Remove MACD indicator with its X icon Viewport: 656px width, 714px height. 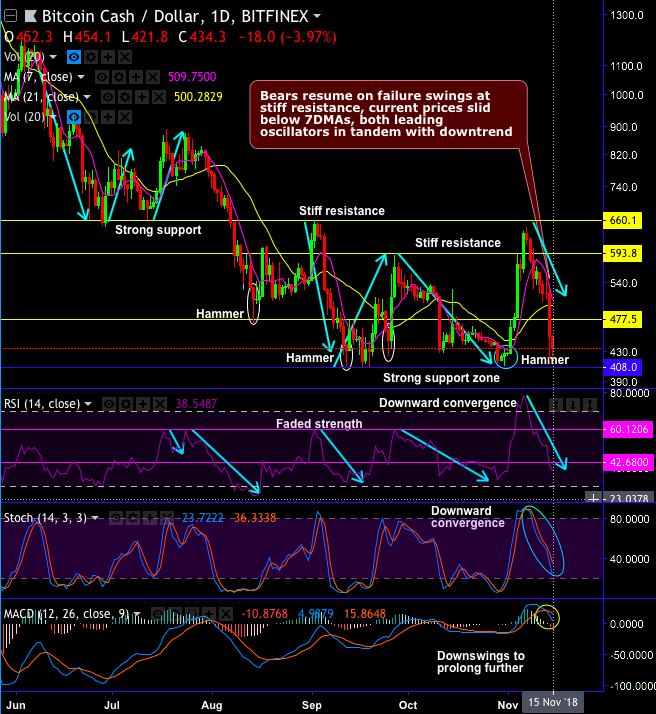click(x=226, y=614)
